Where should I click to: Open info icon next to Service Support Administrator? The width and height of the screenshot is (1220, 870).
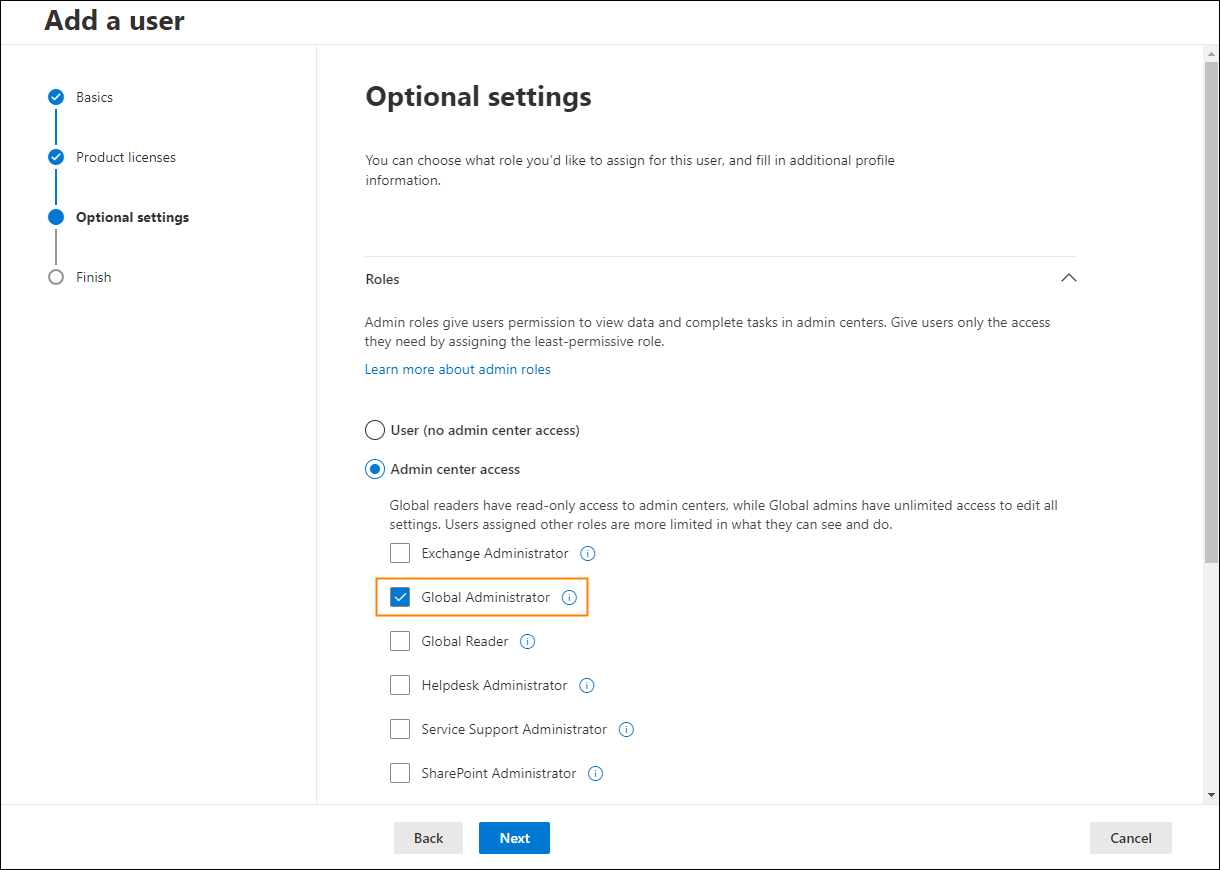tap(627, 729)
